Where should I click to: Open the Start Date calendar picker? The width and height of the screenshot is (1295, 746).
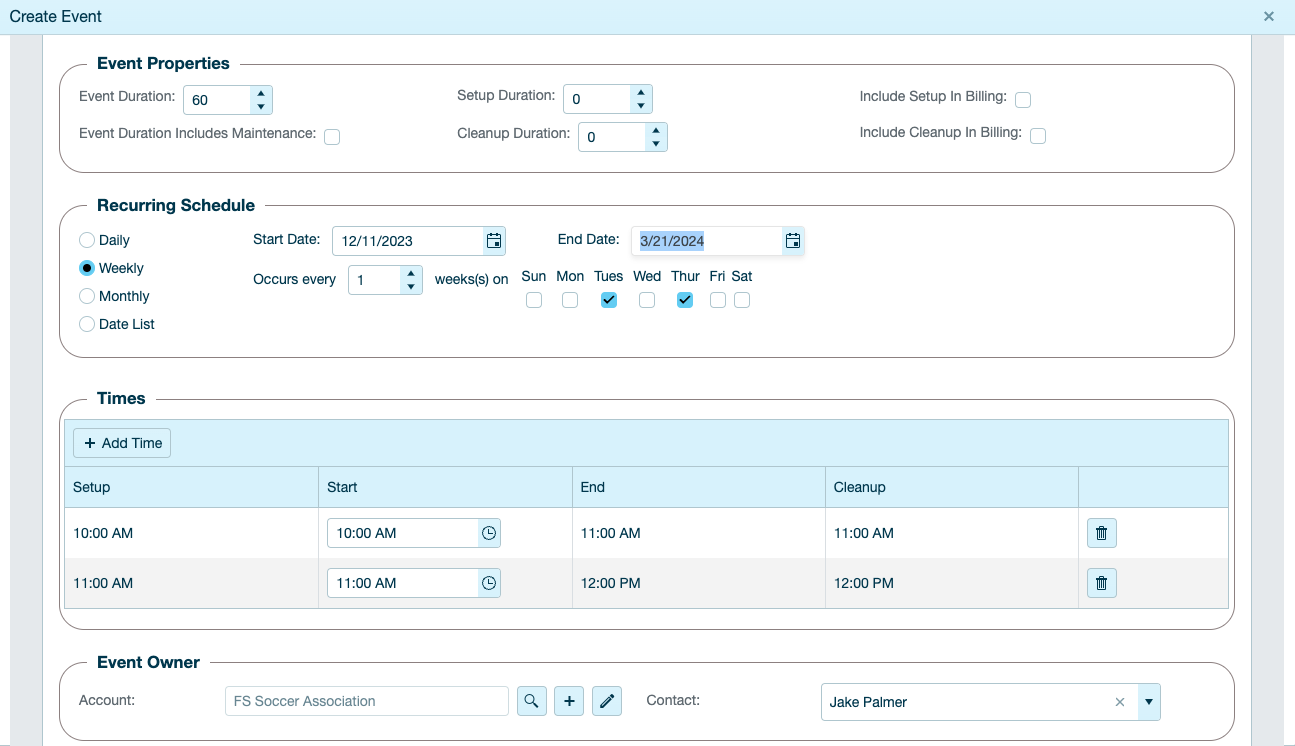493,241
